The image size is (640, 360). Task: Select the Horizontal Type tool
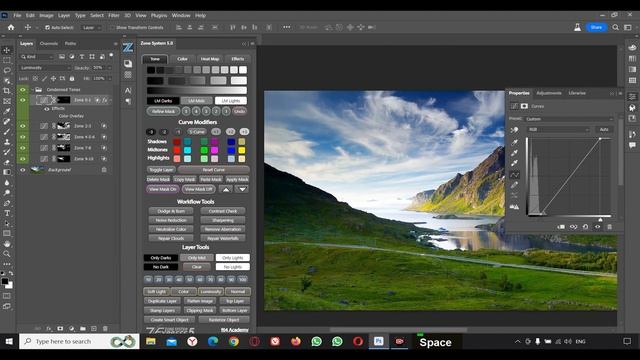[7, 213]
